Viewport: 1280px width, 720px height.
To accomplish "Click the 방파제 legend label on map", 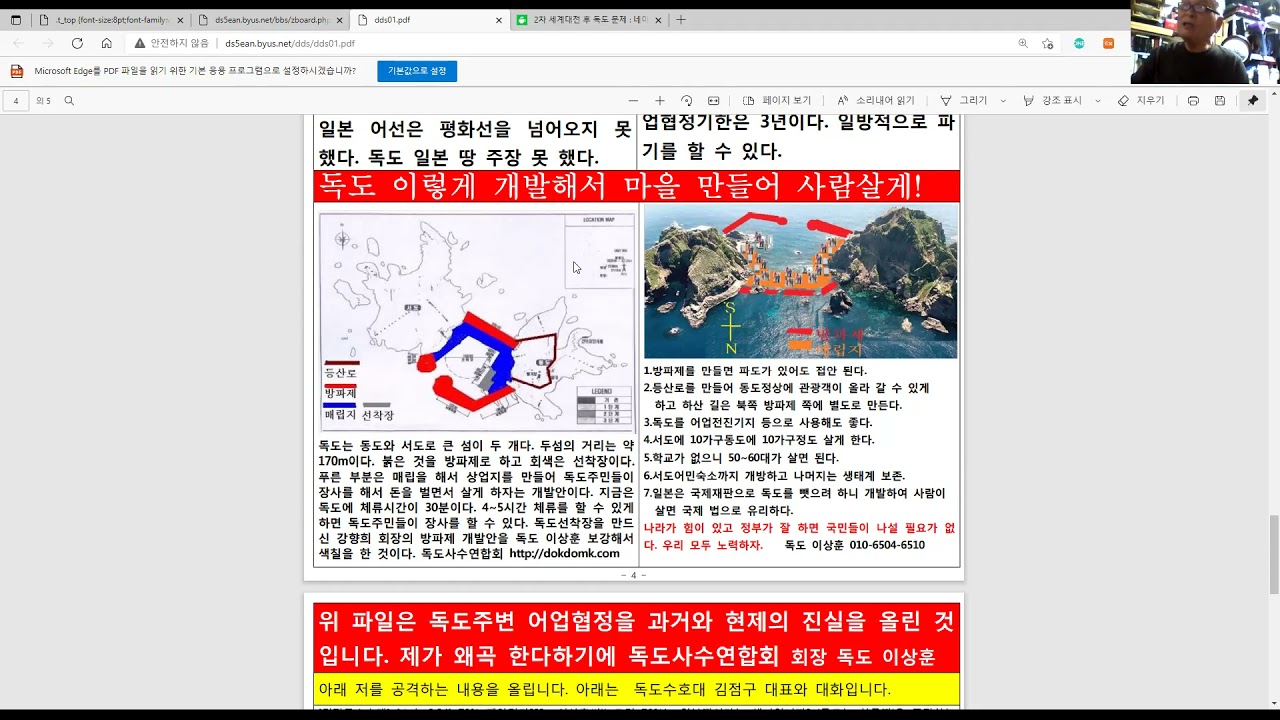I will tap(340, 394).
